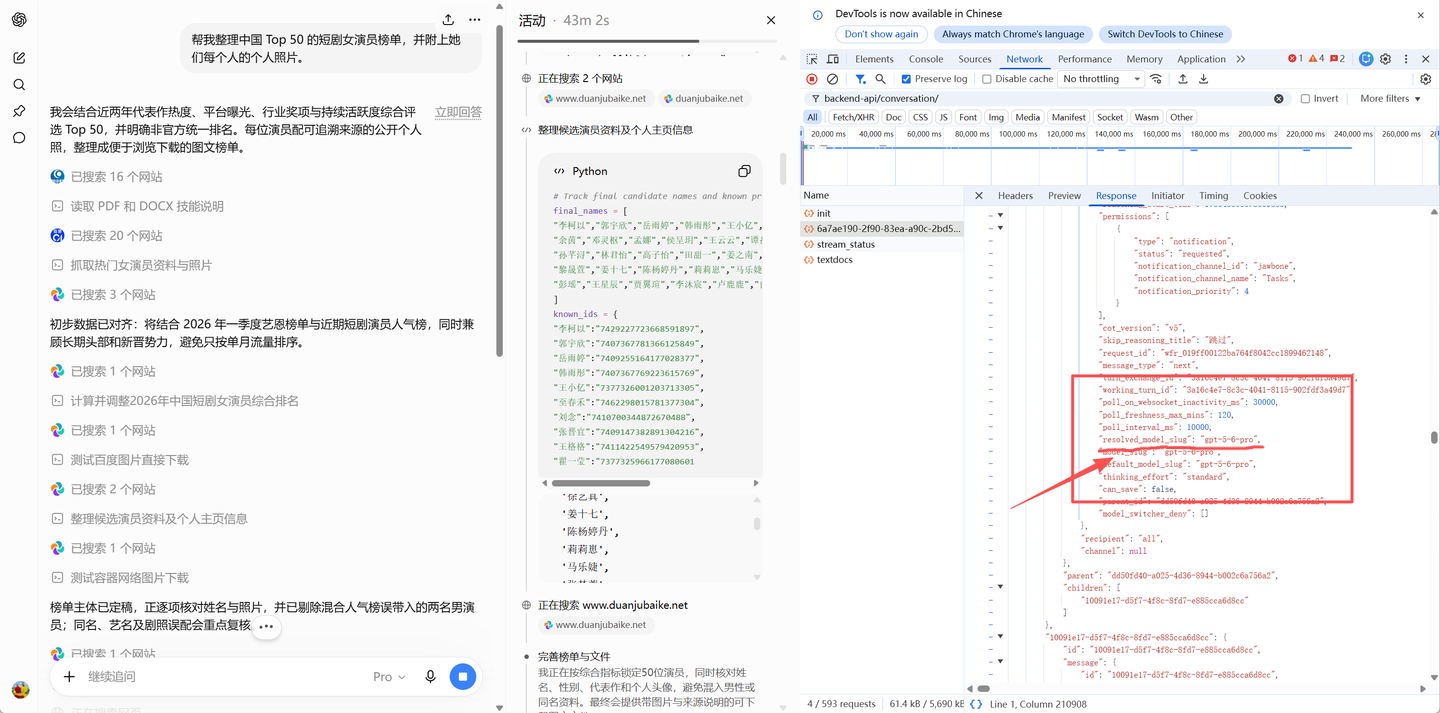Select the DevTools inspect element tool
This screenshot has height=713, width=1440.
coord(812,59)
